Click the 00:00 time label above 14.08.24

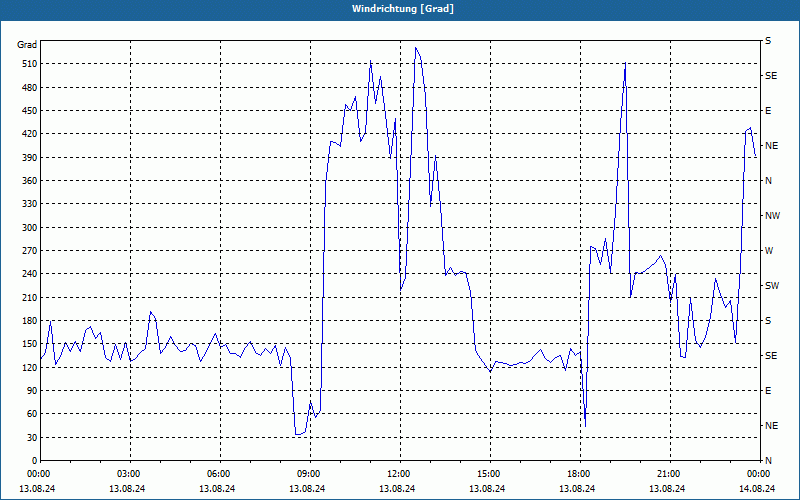[758, 474]
